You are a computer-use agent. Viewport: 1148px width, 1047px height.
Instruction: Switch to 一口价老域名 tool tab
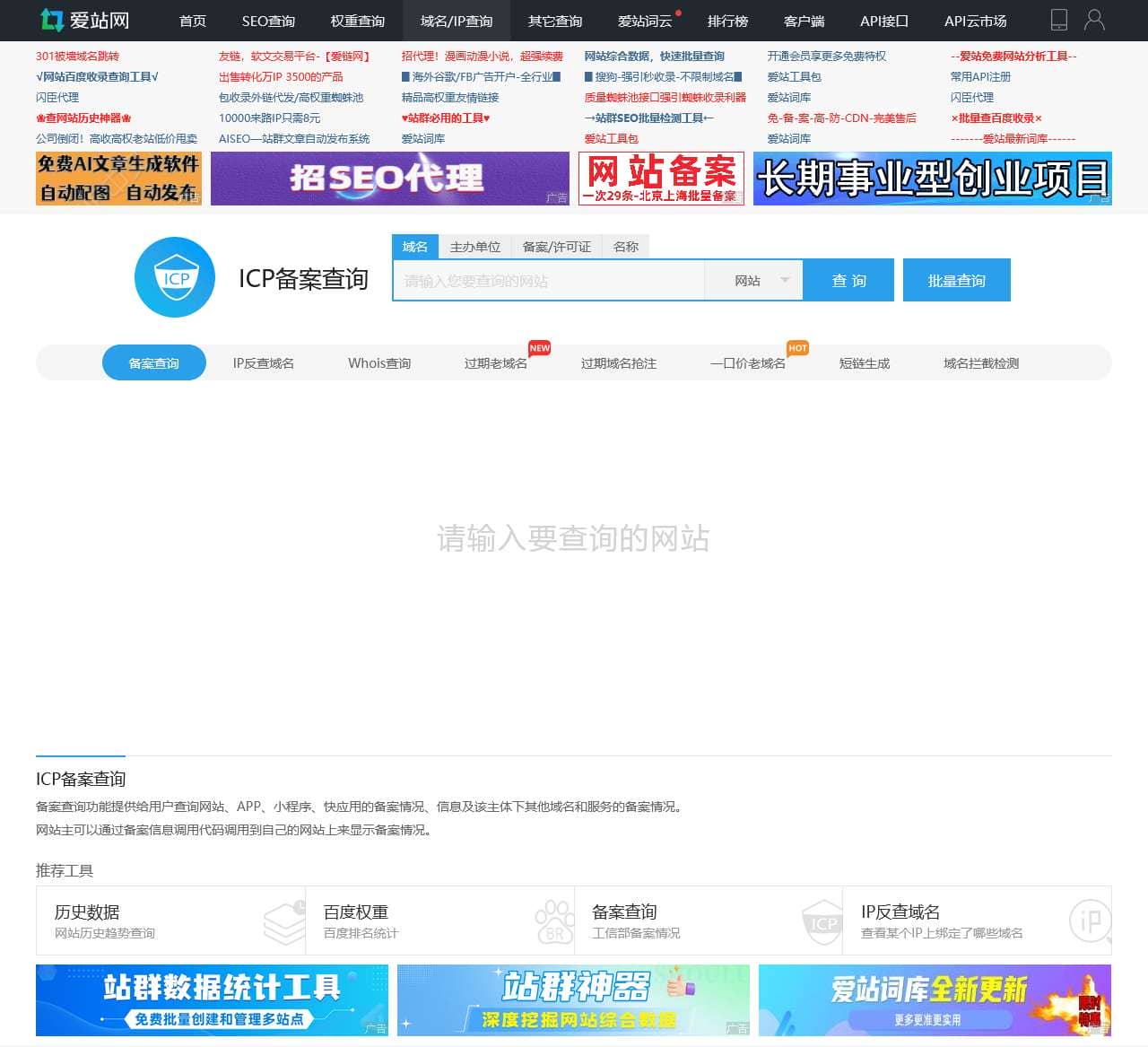point(747,362)
